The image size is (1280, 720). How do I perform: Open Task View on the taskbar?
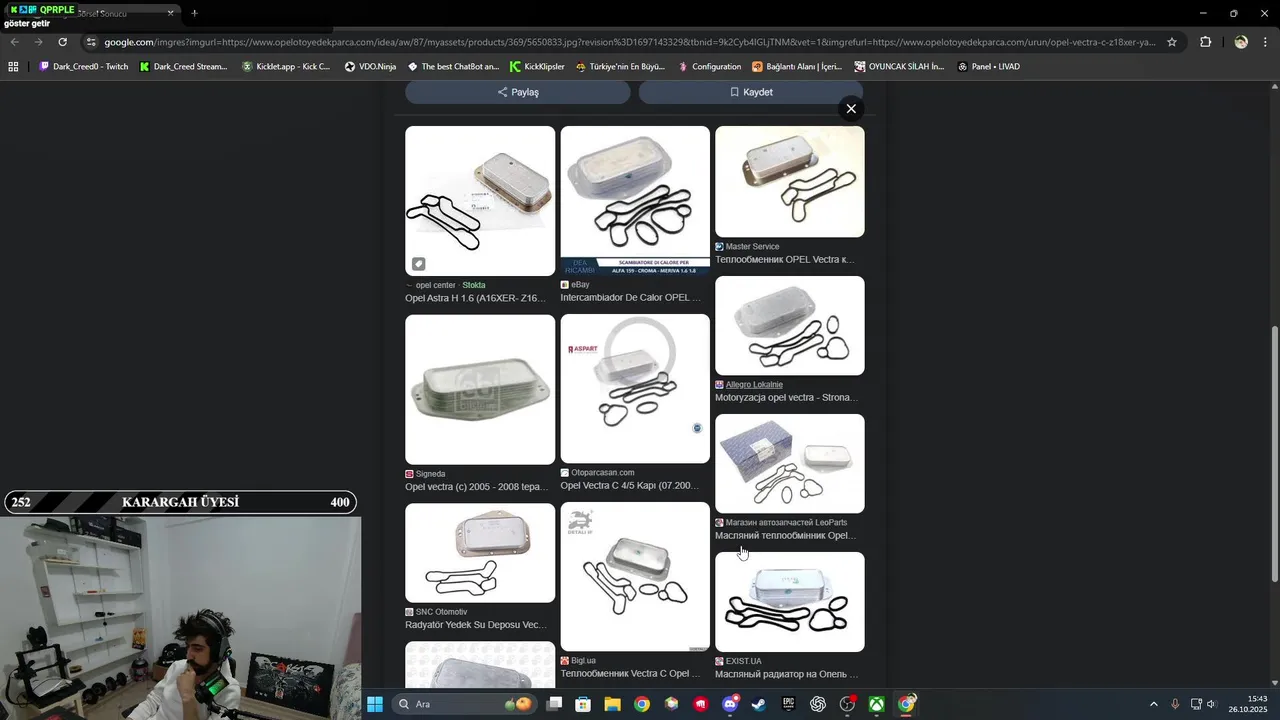555,704
